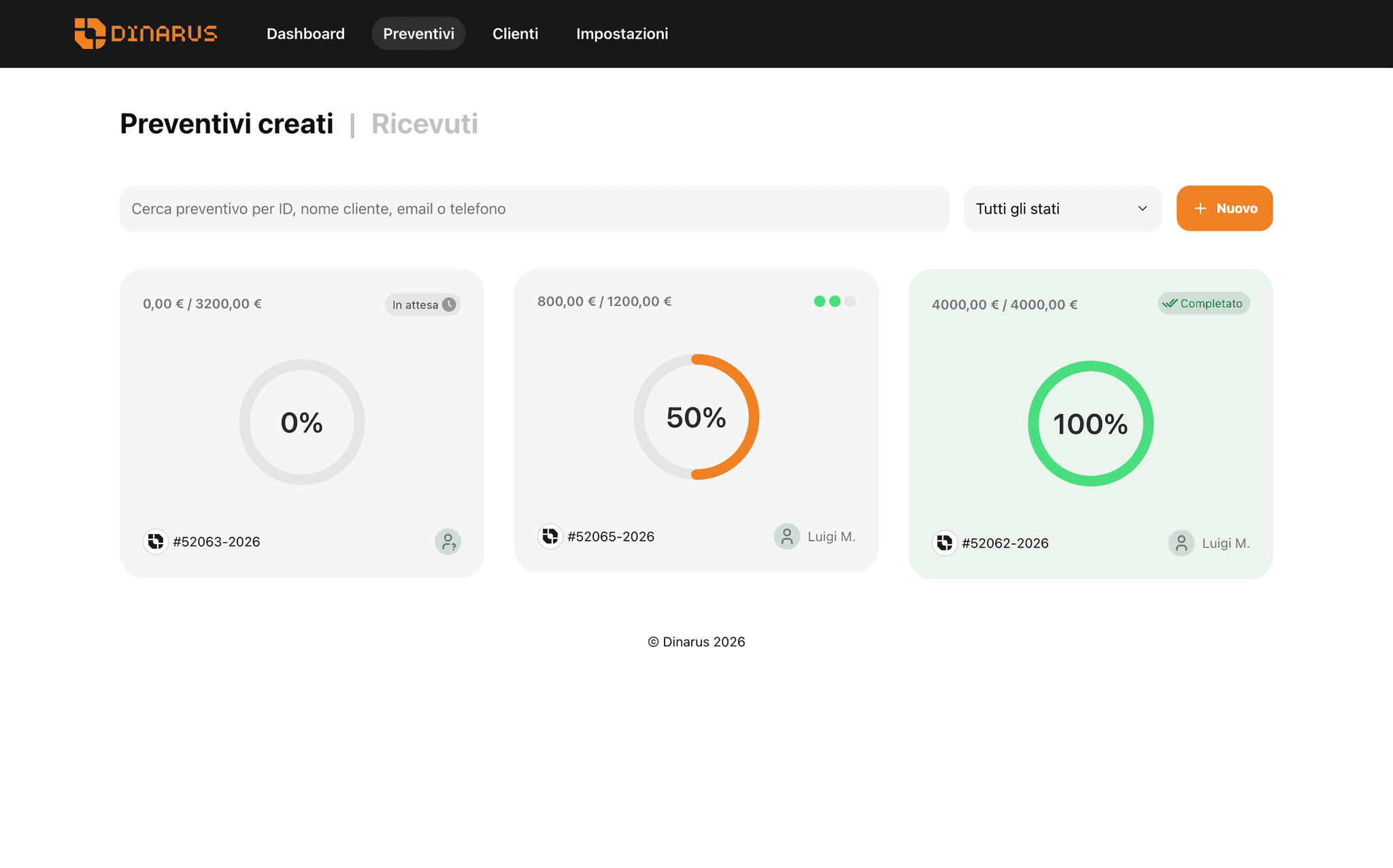The height and width of the screenshot is (868, 1393).
Task: Click logo icon beside #52062-2026
Action: tap(945, 543)
